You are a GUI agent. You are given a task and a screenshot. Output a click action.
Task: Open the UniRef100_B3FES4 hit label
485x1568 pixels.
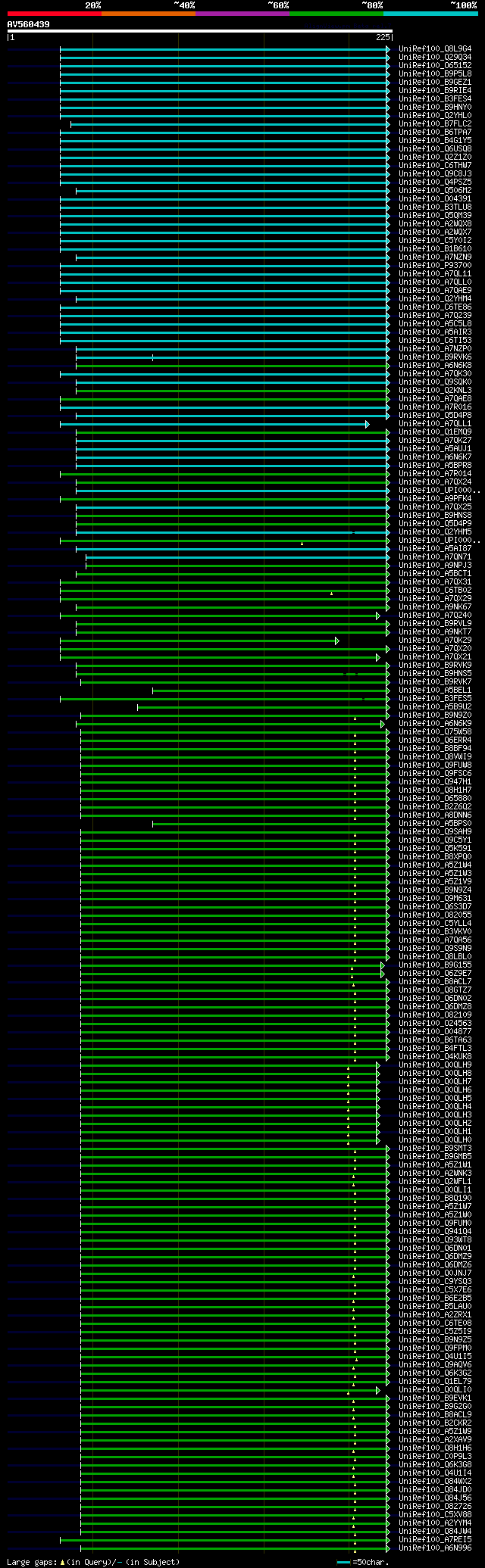click(x=435, y=99)
